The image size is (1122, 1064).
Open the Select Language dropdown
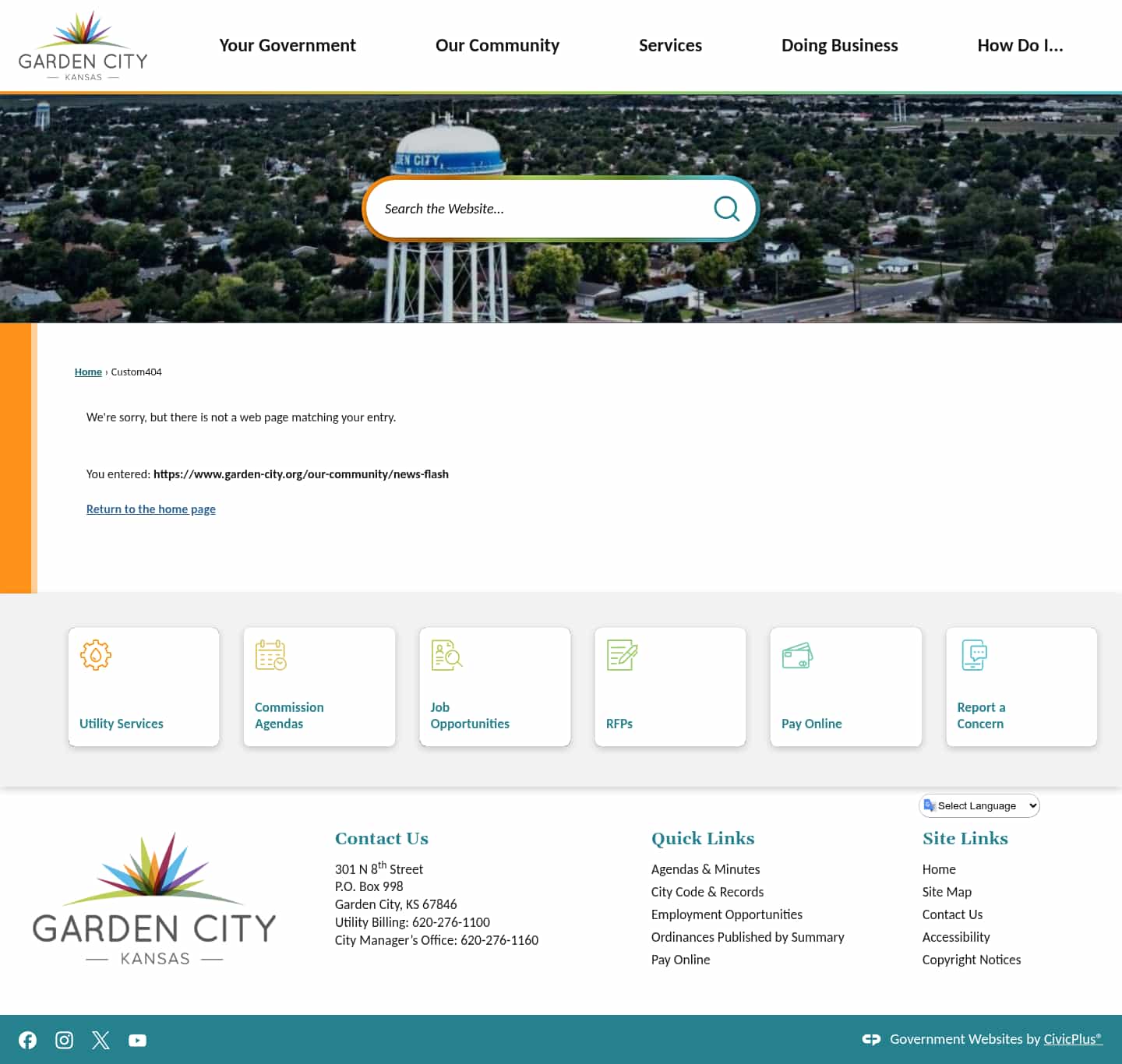[979, 805]
